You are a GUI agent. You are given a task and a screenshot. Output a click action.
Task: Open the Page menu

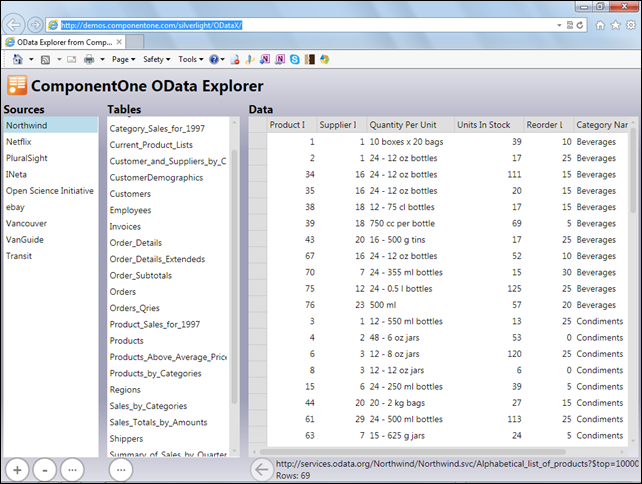pyautogui.click(x=123, y=60)
